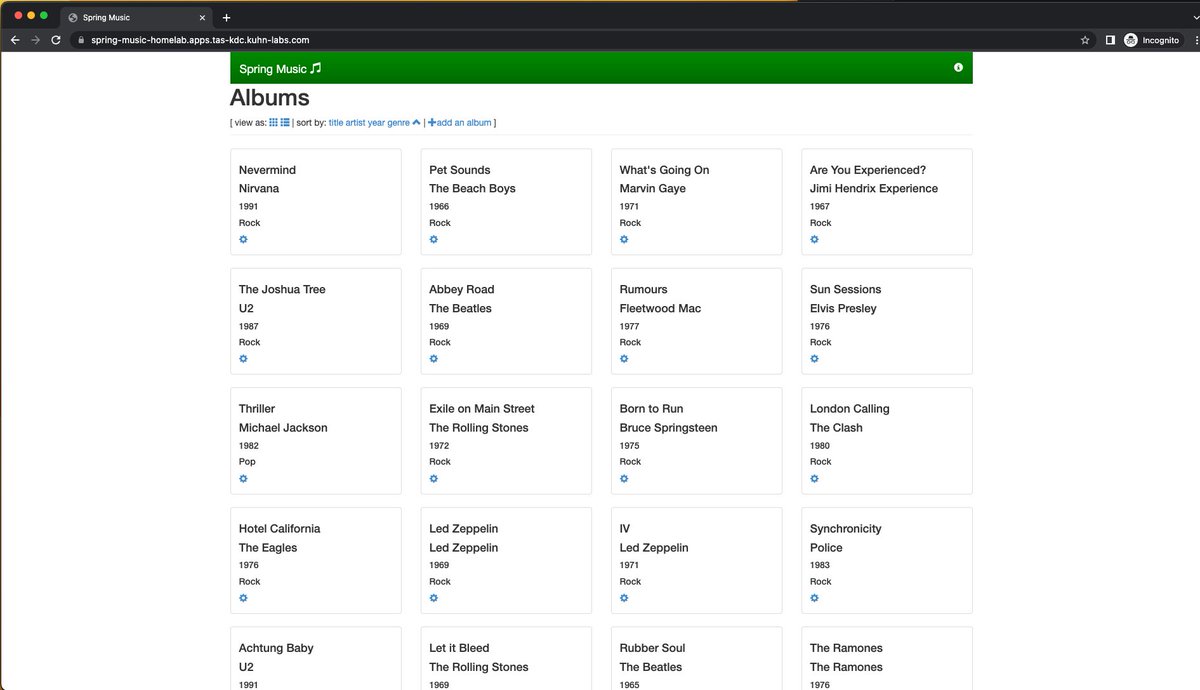Click add an album link
Screen dimensions: 1200x690
click(460, 123)
